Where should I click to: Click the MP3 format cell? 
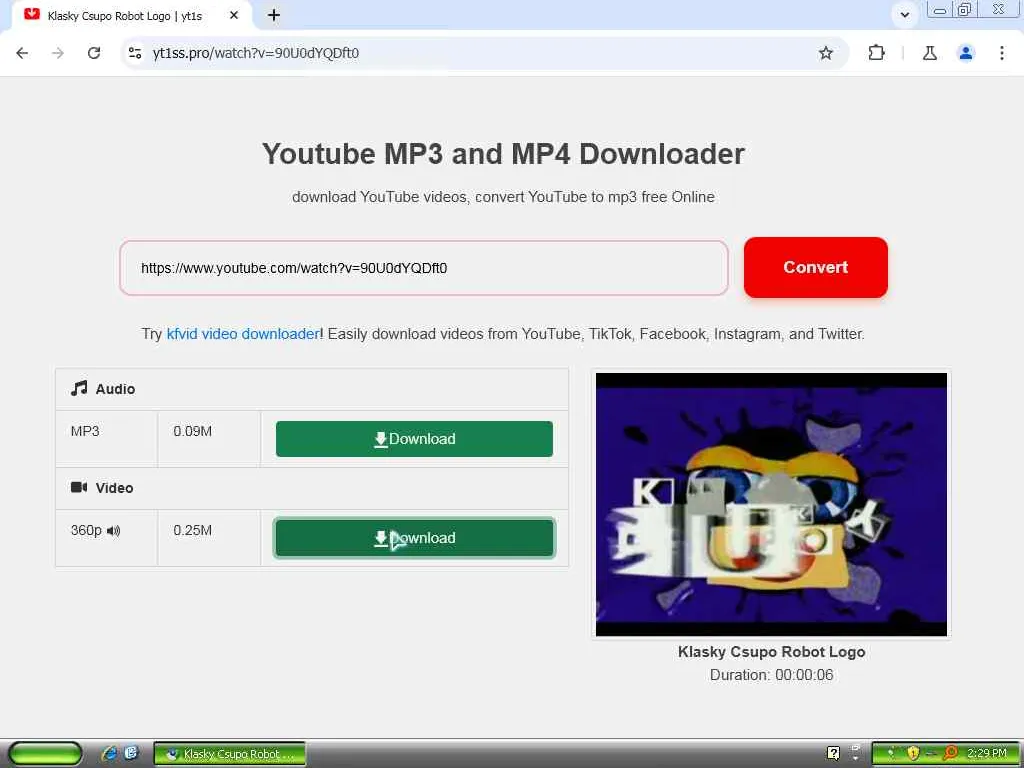tap(106, 439)
